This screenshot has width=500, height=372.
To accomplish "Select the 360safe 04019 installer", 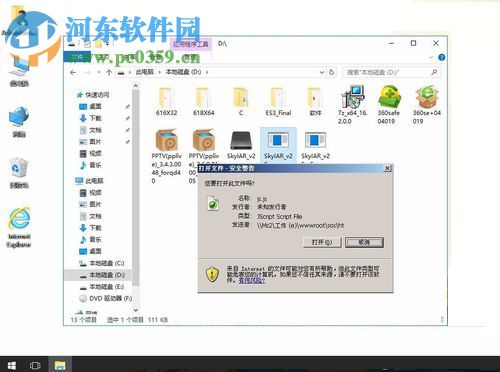I will click(389, 105).
